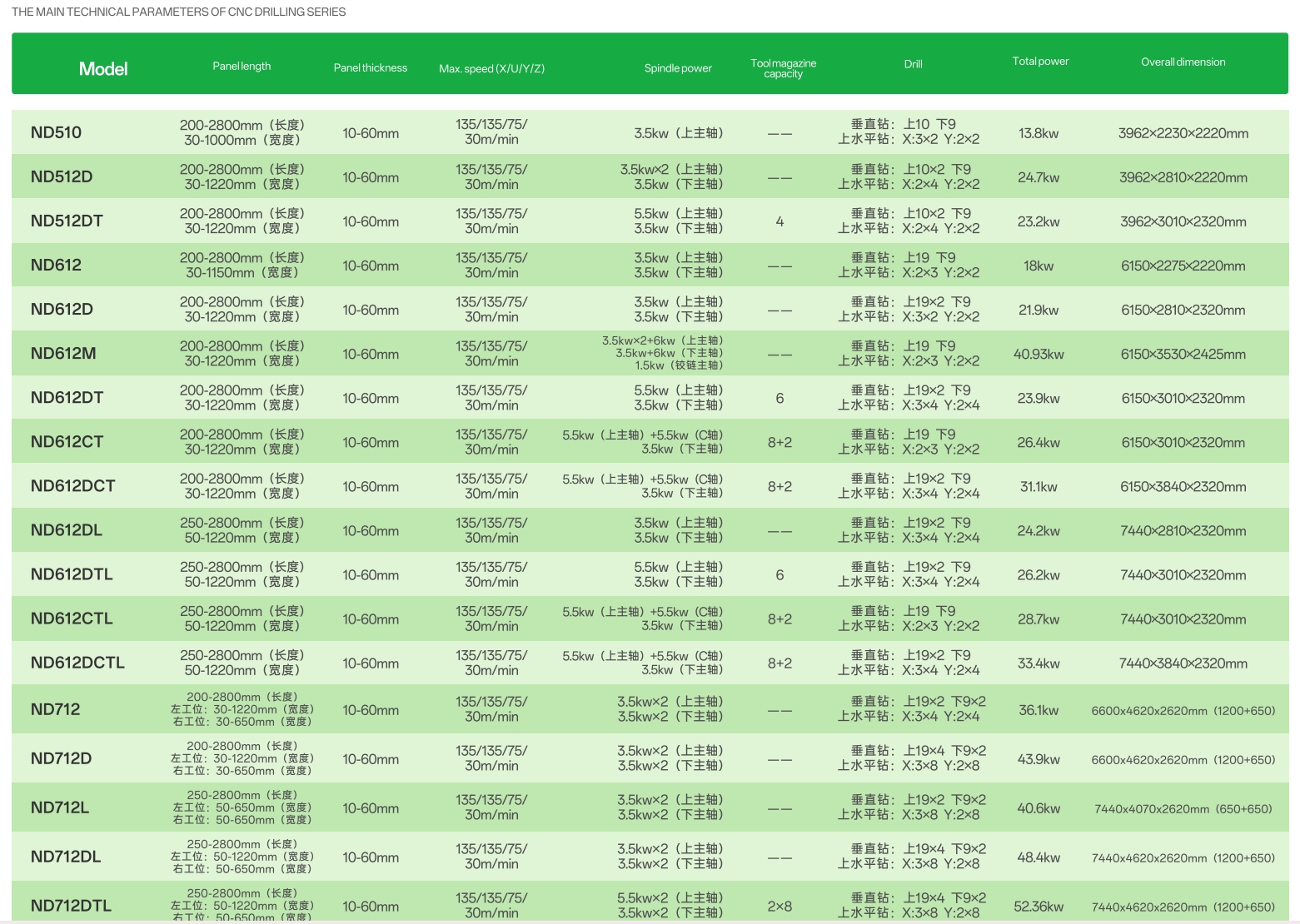
Task: Click the 2×8 tool magazine value
Action: (780, 907)
